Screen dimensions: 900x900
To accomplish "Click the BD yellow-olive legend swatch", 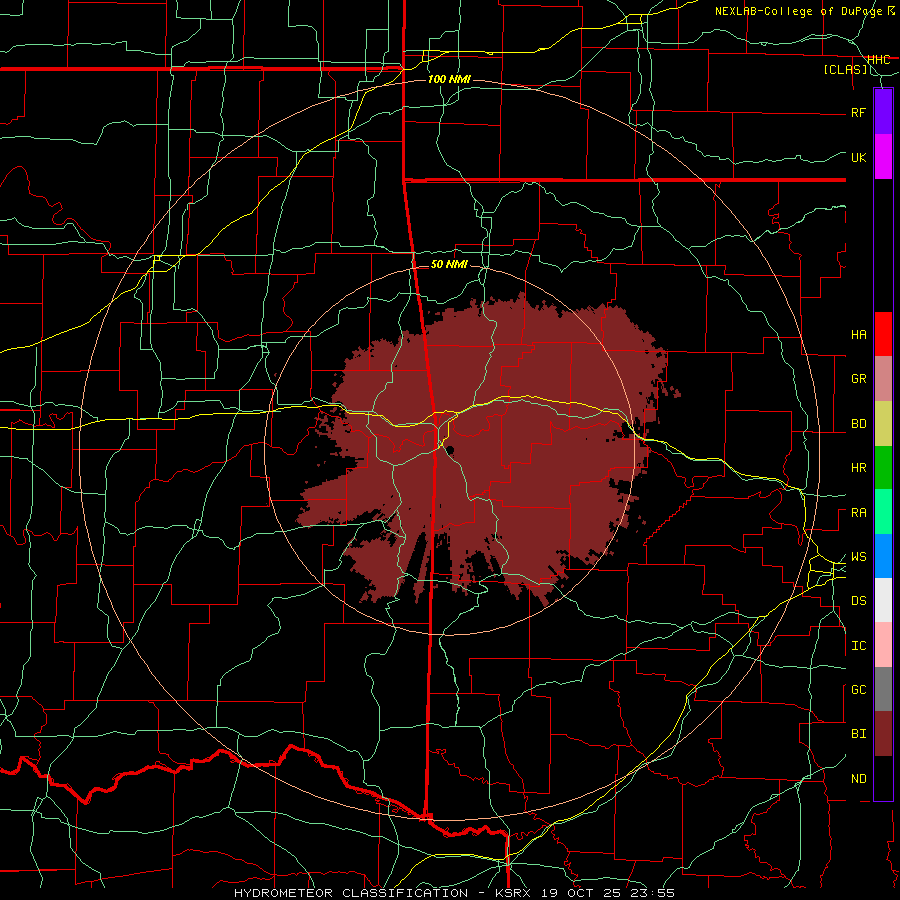I will (883, 424).
